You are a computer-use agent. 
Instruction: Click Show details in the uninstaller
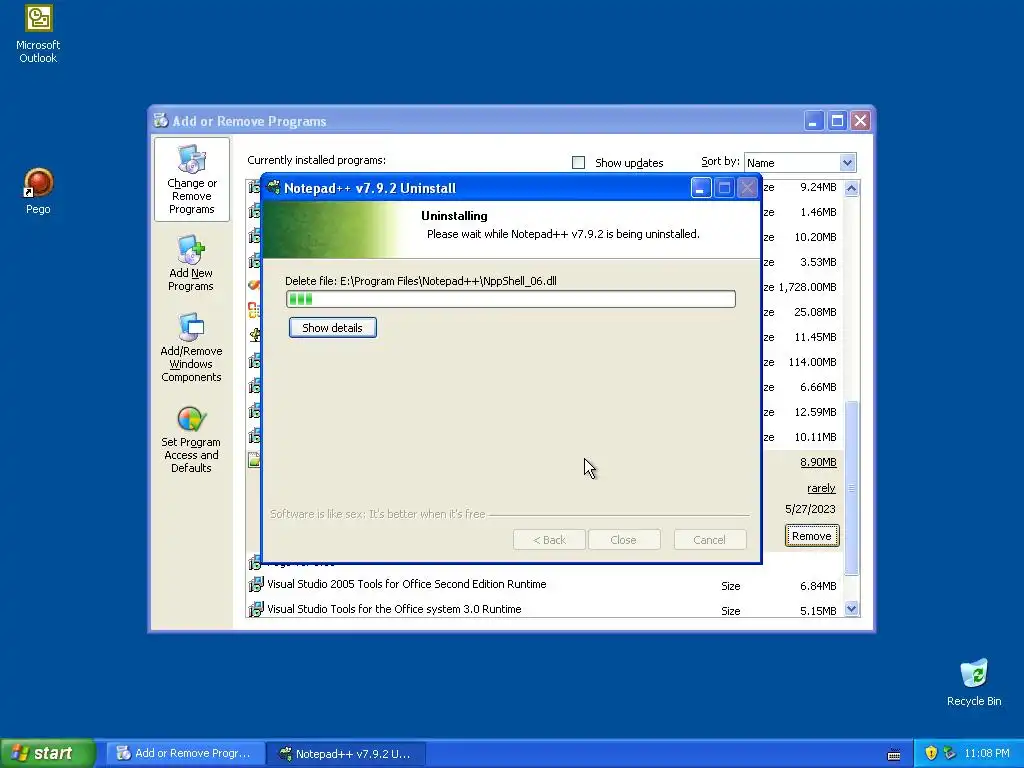pyautogui.click(x=332, y=328)
